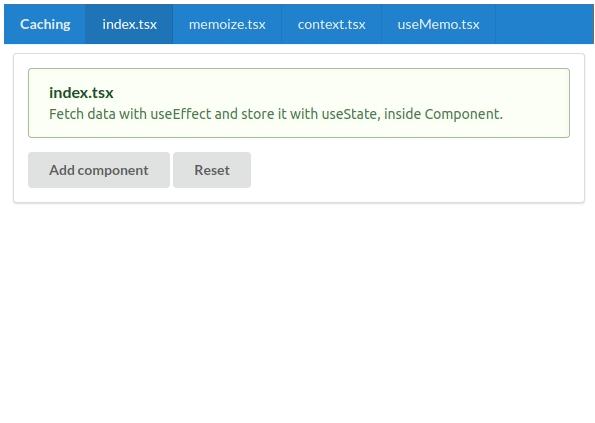Go to the useMemo.tsx tab
595x423 pixels.
438,24
